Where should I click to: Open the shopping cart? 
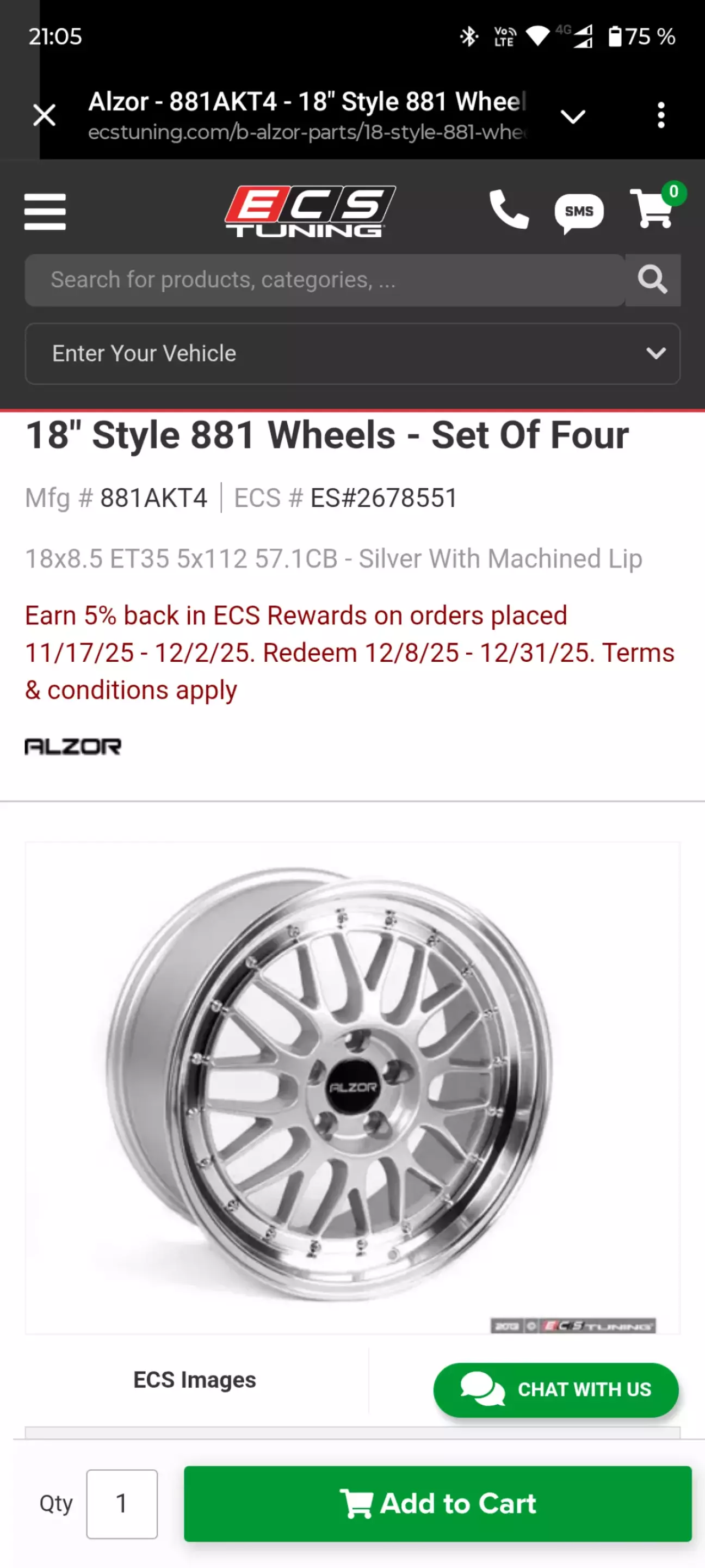[x=654, y=209]
